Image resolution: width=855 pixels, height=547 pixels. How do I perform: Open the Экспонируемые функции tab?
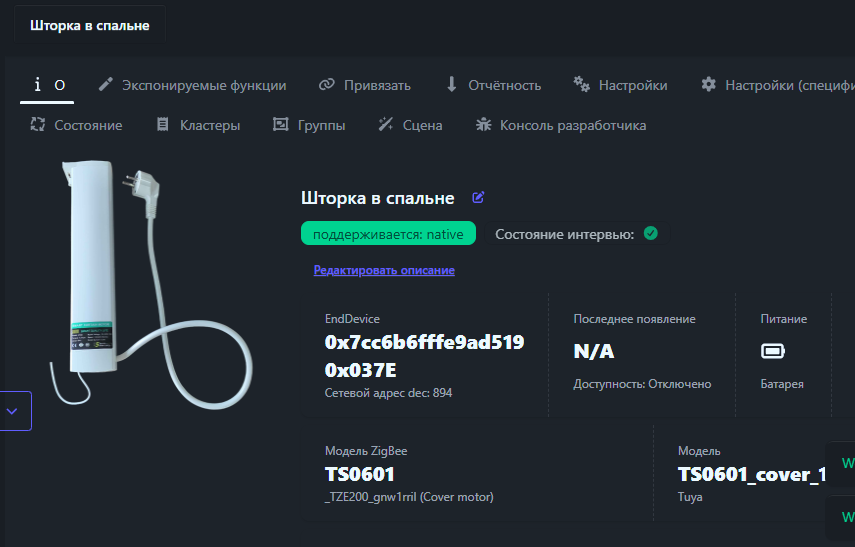(x=192, y=85)
